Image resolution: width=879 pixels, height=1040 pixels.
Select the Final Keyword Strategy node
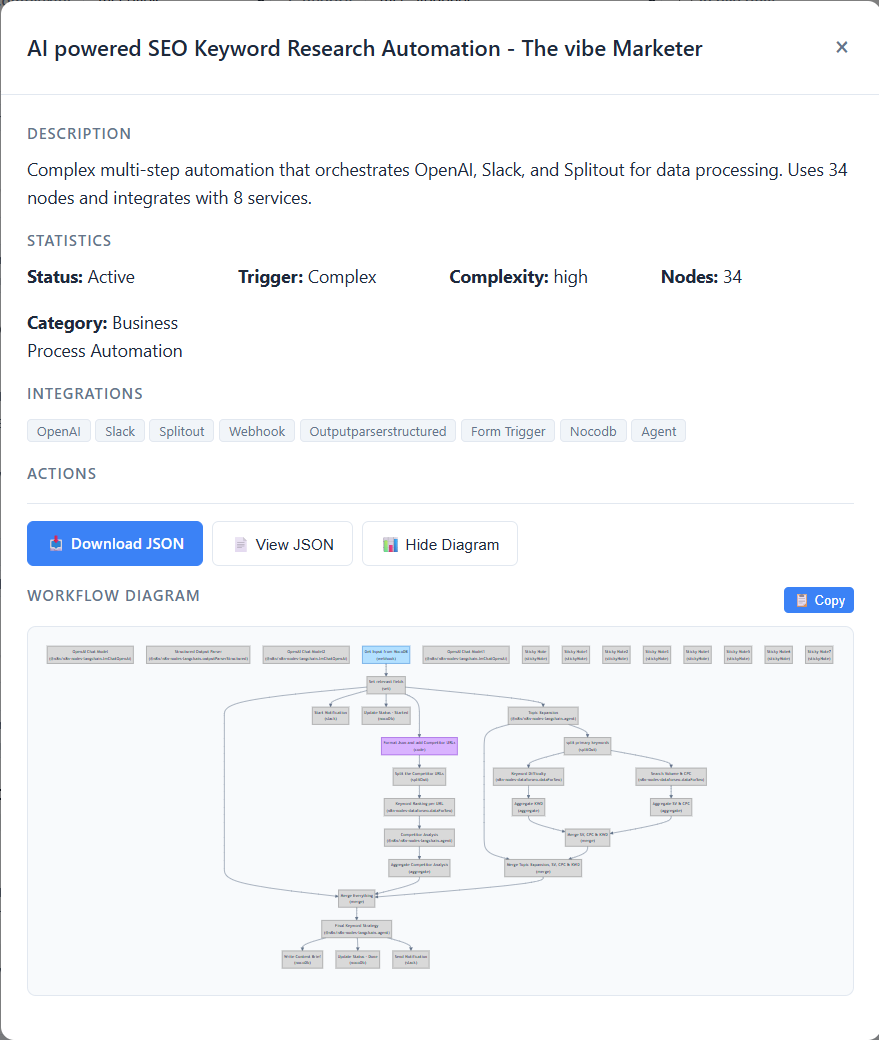pyautogui.click(x=357, y=929)
